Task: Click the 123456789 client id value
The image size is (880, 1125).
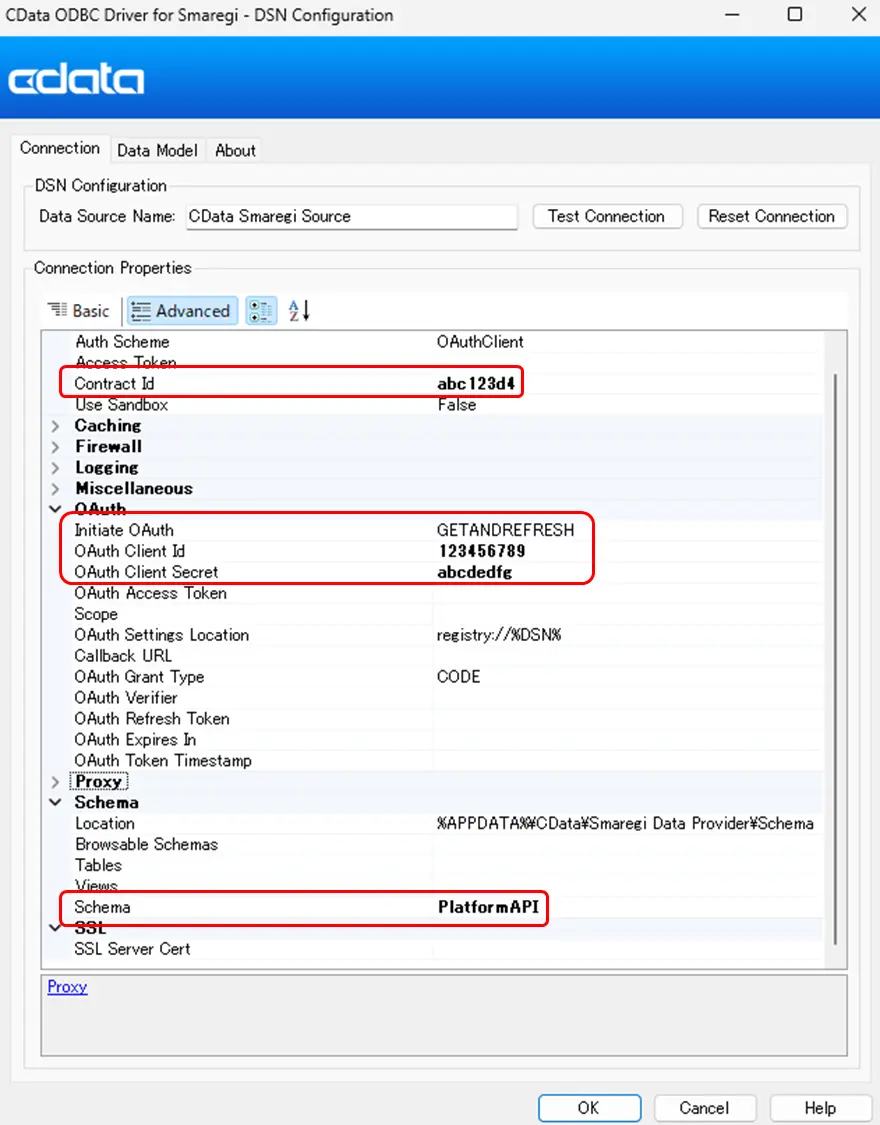Action: 482,551
